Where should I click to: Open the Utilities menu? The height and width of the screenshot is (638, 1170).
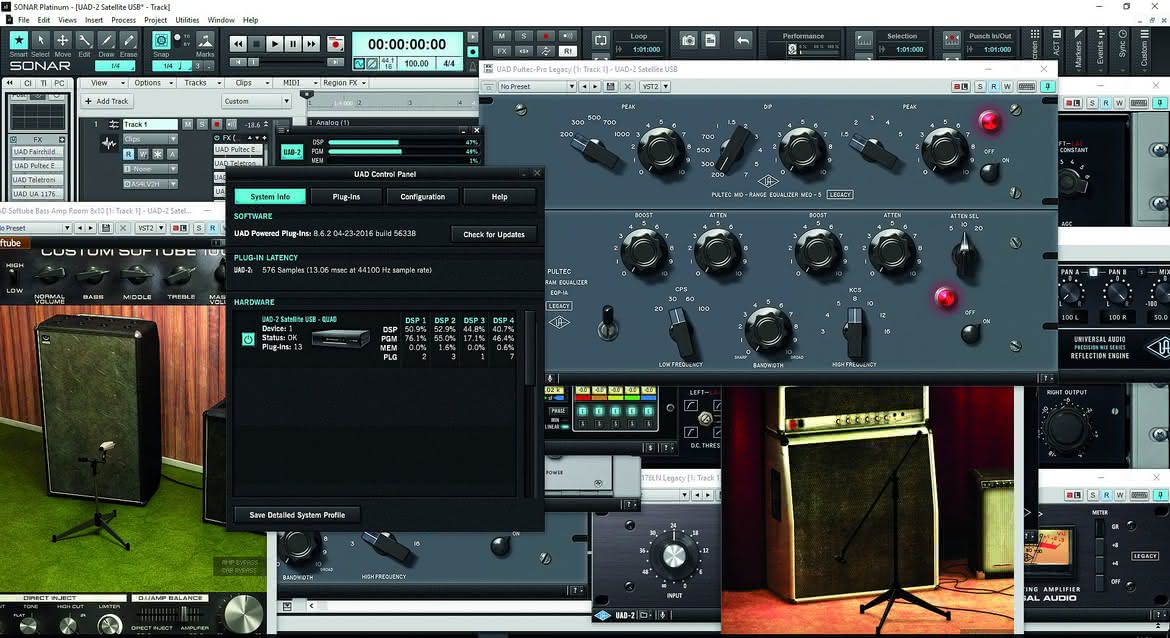187,20
